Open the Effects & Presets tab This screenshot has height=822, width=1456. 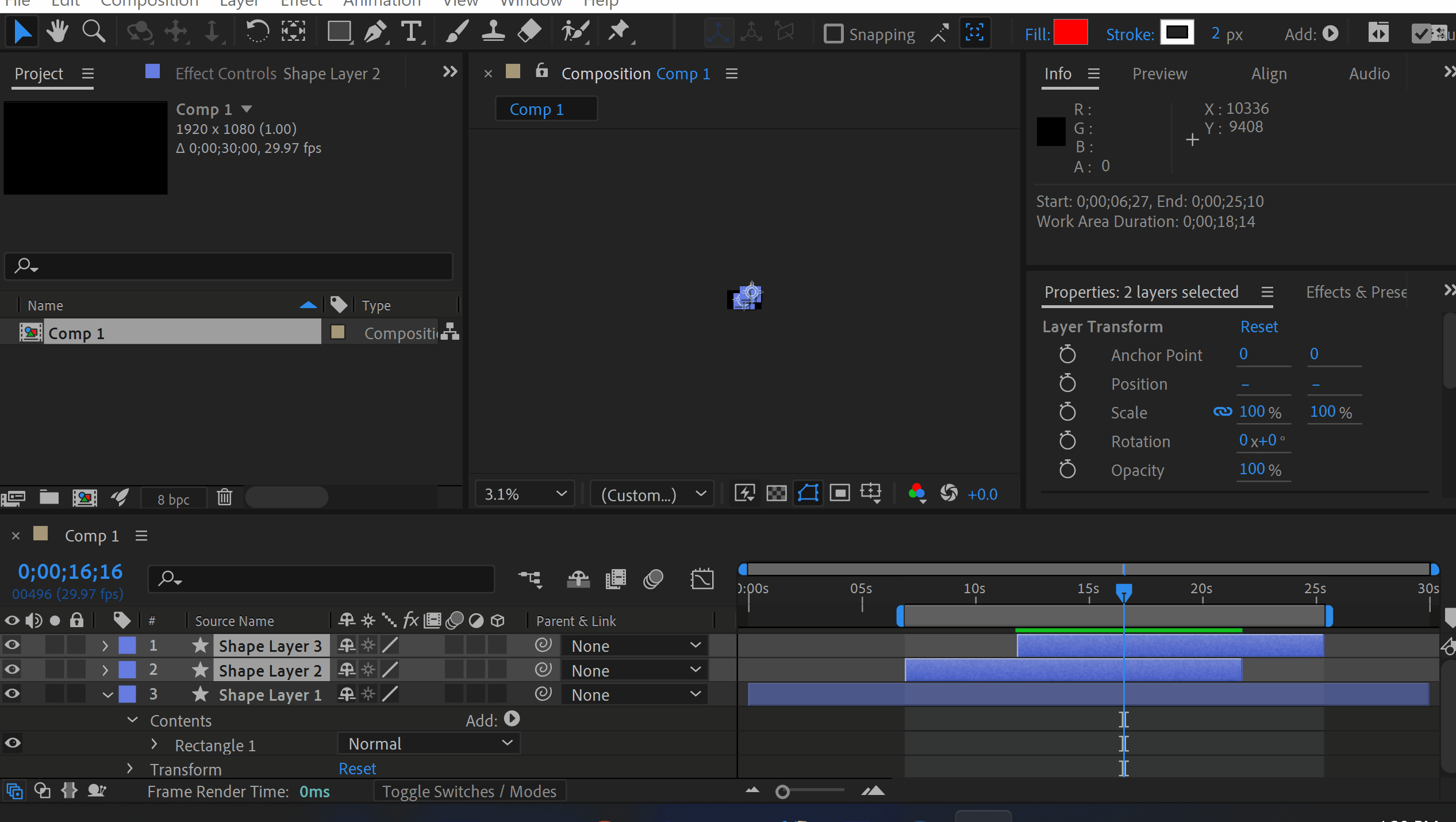[x=1355, y=292]
